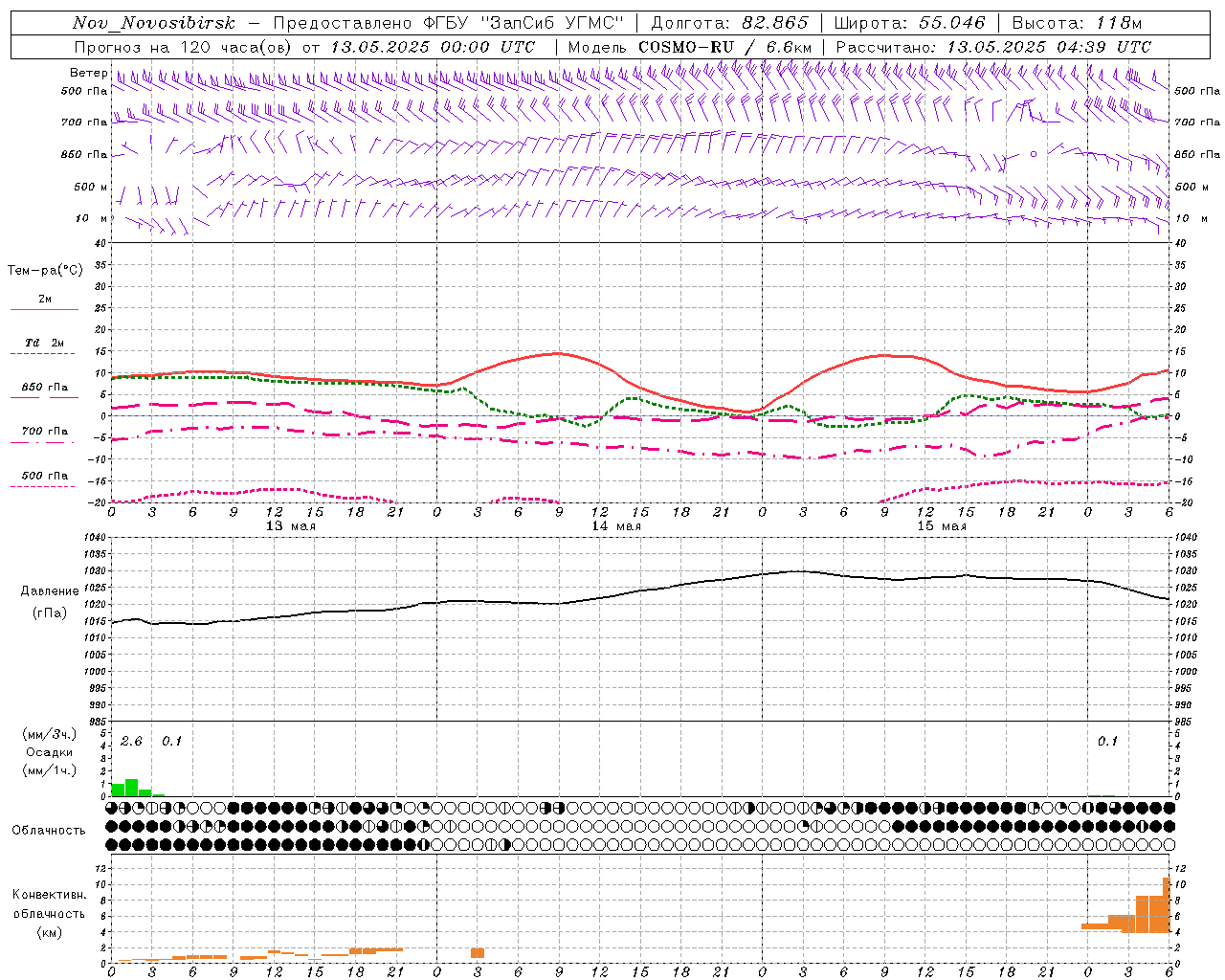
Task: Click the Облачность cloud cover label
Action: coord(49,831)
